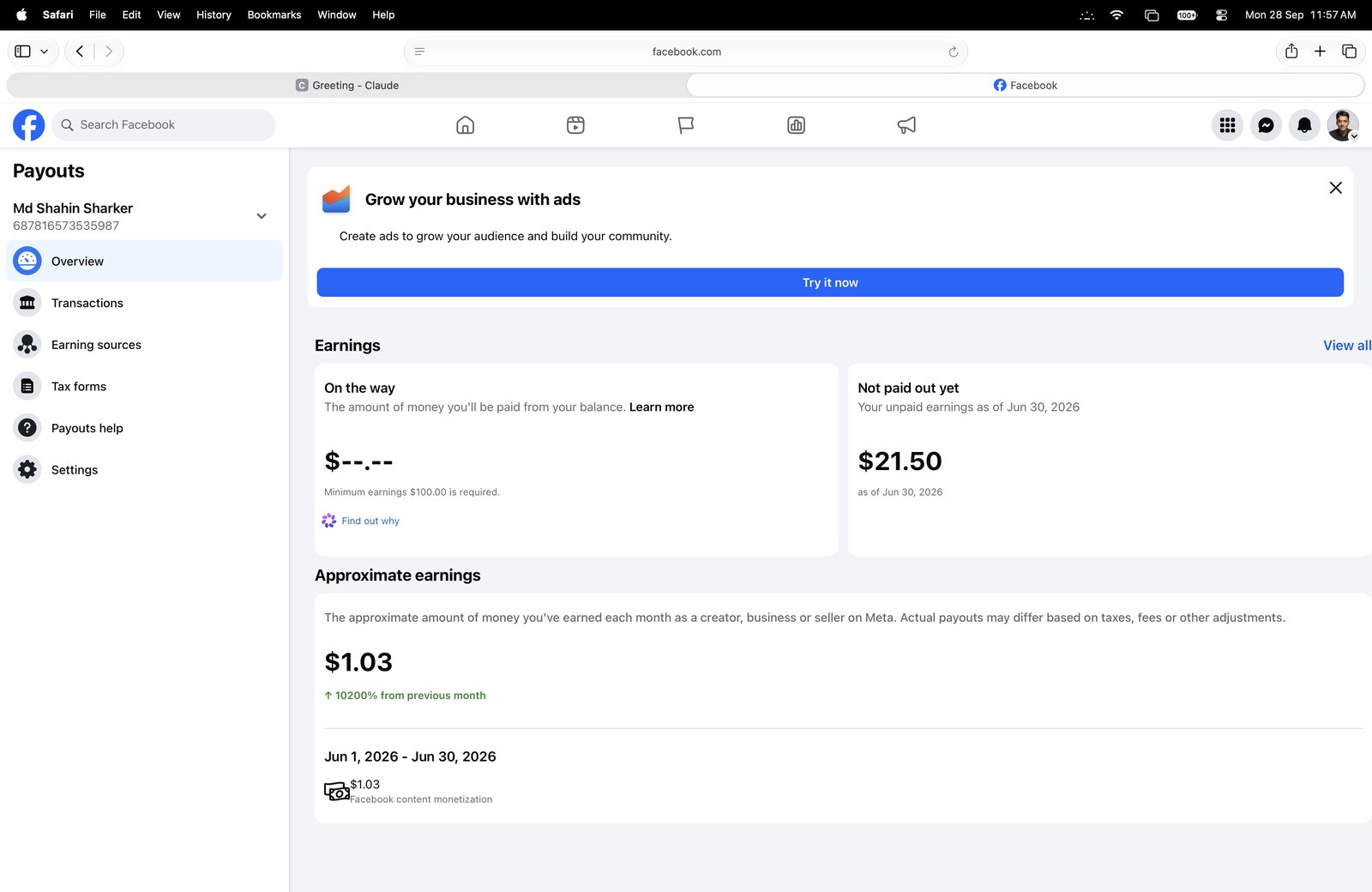Go to the Facebook Home feed icon
The height and width of the screenshot is (892, 1372).
[465, 125]
